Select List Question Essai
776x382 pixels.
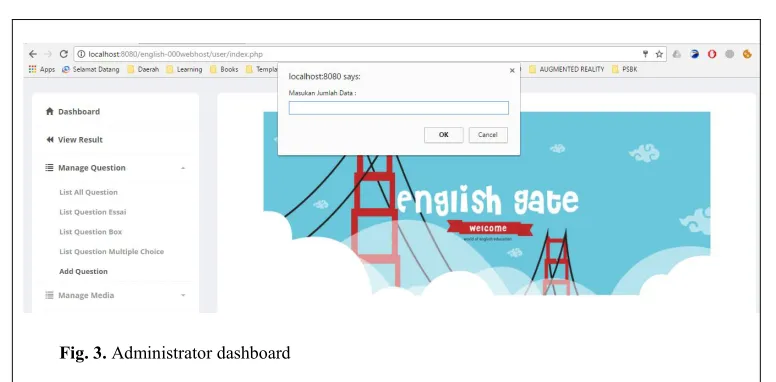(x=93, y=212)
